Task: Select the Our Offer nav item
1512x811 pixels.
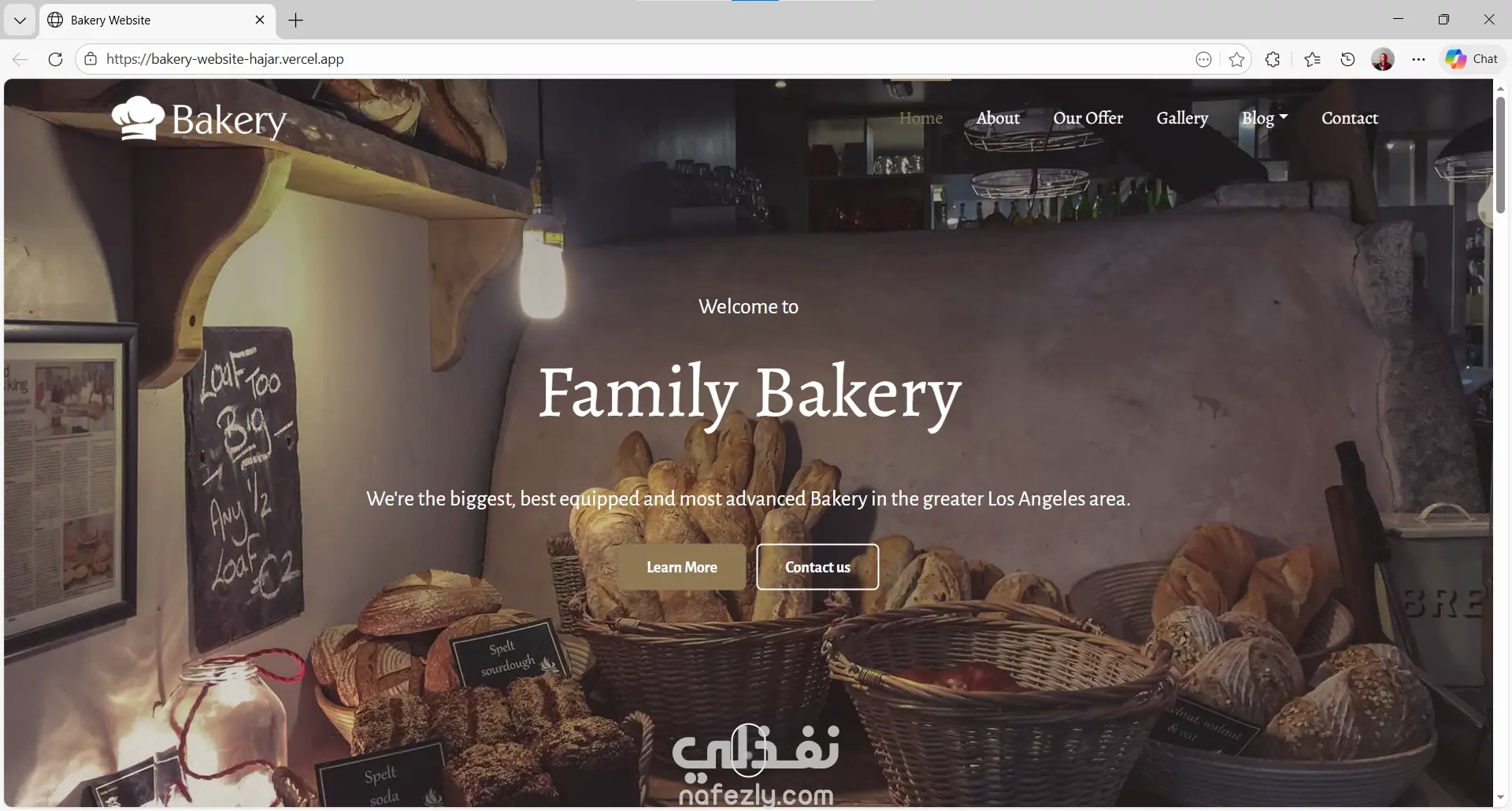Action: click(1088, 118)
